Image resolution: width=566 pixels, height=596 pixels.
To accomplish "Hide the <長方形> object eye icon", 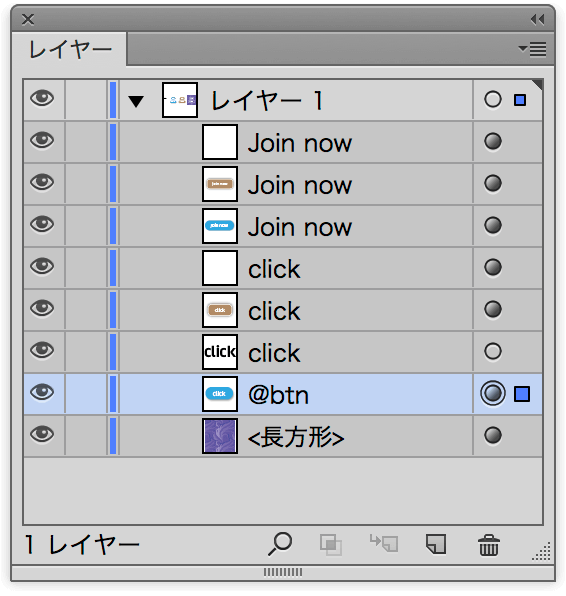I will (x=42, y=434).
